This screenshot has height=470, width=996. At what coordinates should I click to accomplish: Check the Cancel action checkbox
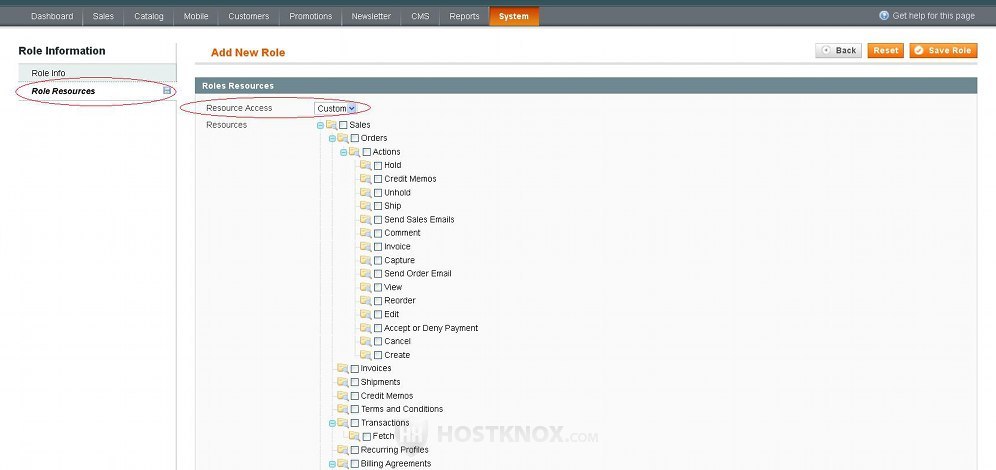378,342
